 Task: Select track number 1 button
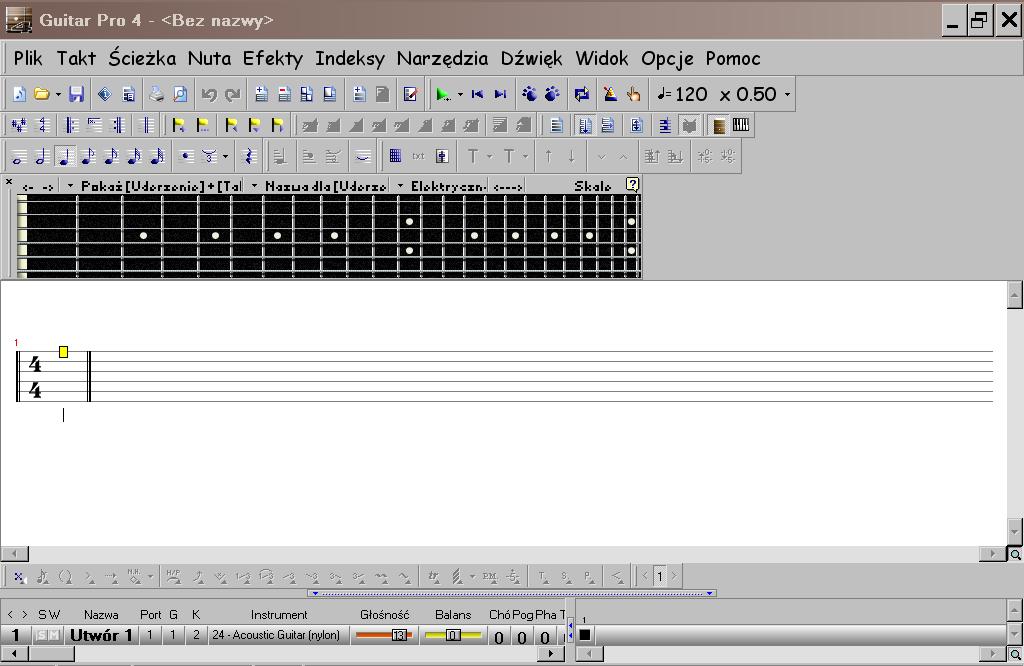click(x=16, y=635)
